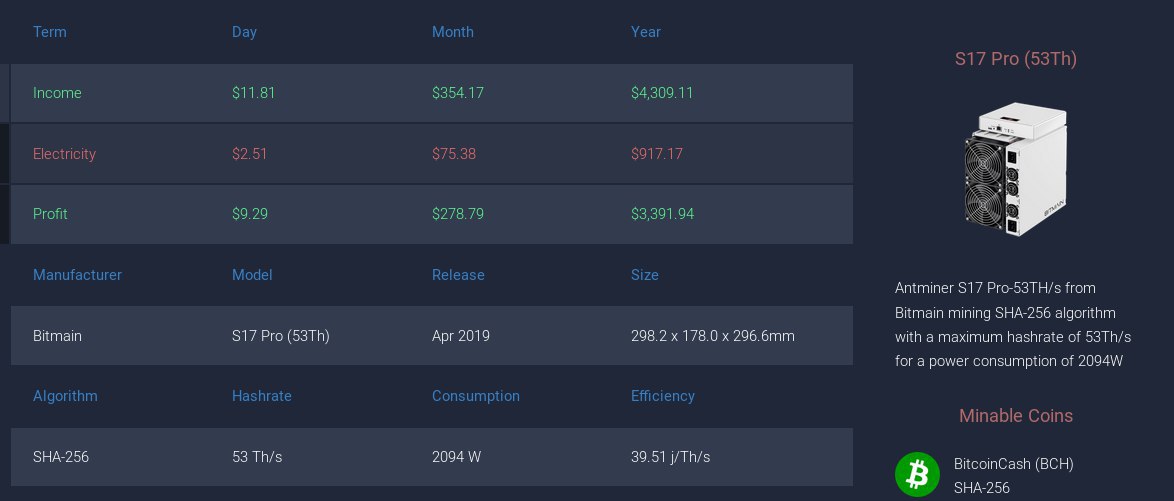The width and height of the screenshot is (1174, 501).
Task: Select the Minable Coins heading
Action: pyautogui.click(x=1015, y=416)
